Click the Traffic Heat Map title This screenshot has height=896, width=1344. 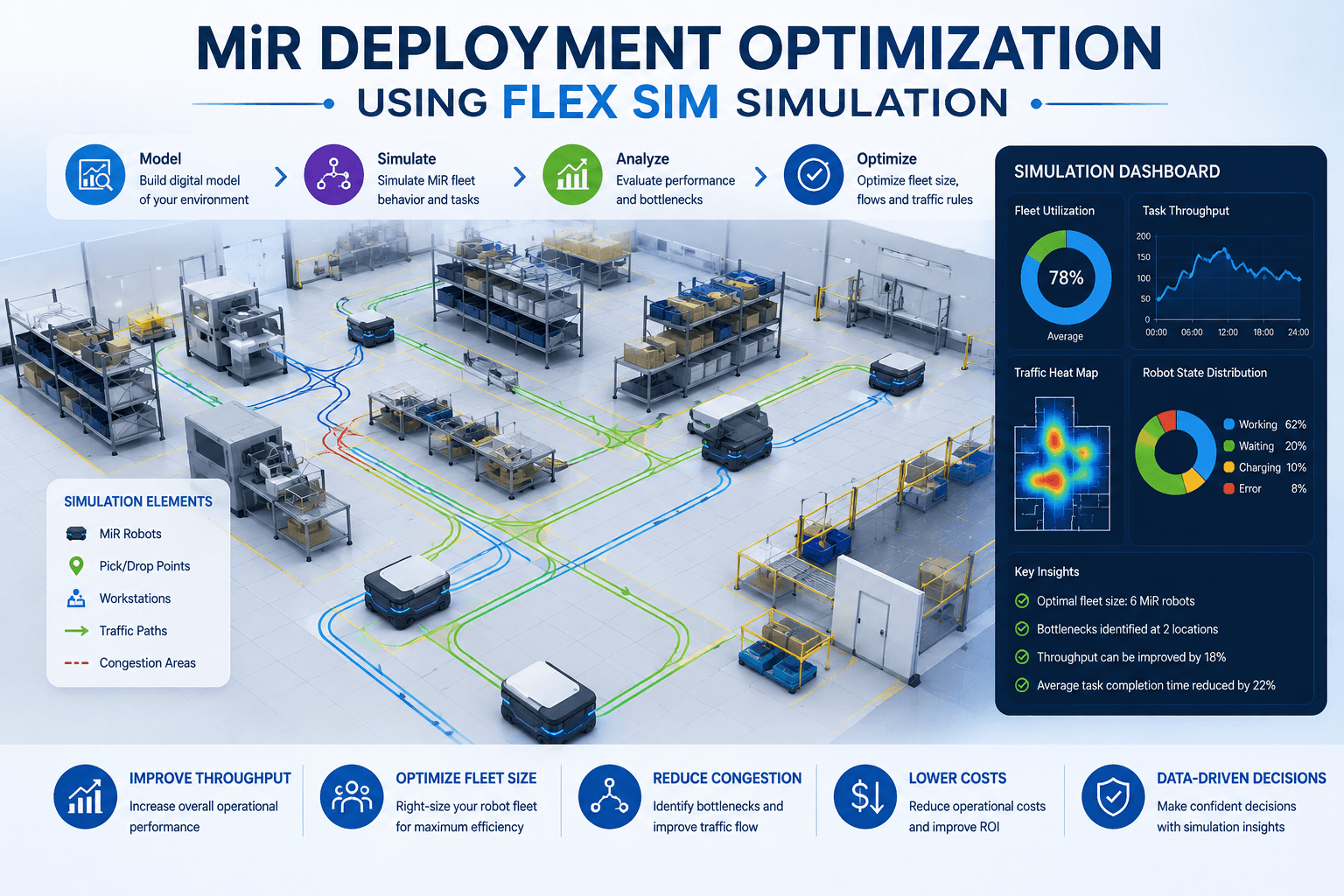pos(1056,373)
